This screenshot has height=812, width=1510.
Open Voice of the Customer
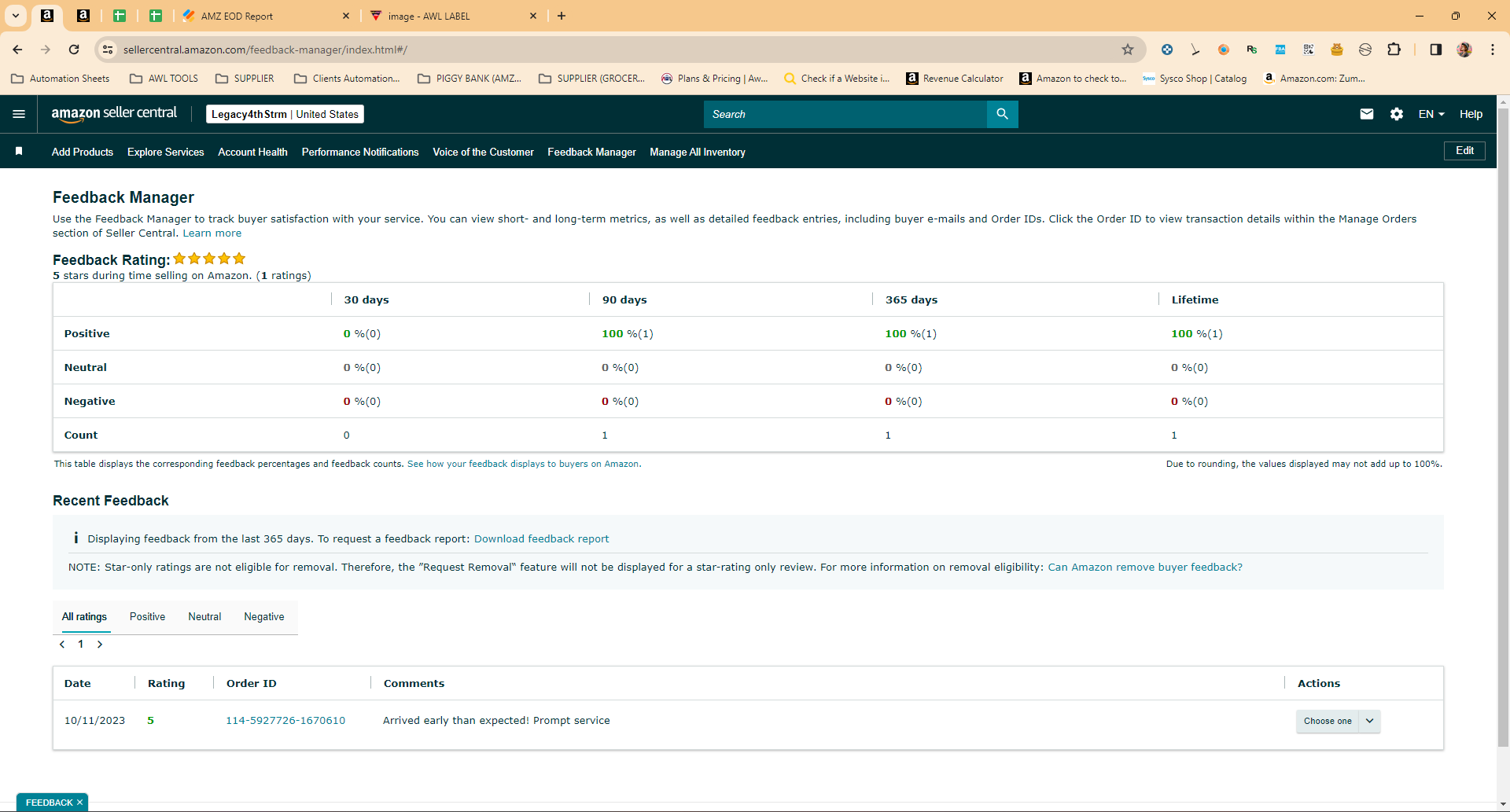(x=483, y=152)
